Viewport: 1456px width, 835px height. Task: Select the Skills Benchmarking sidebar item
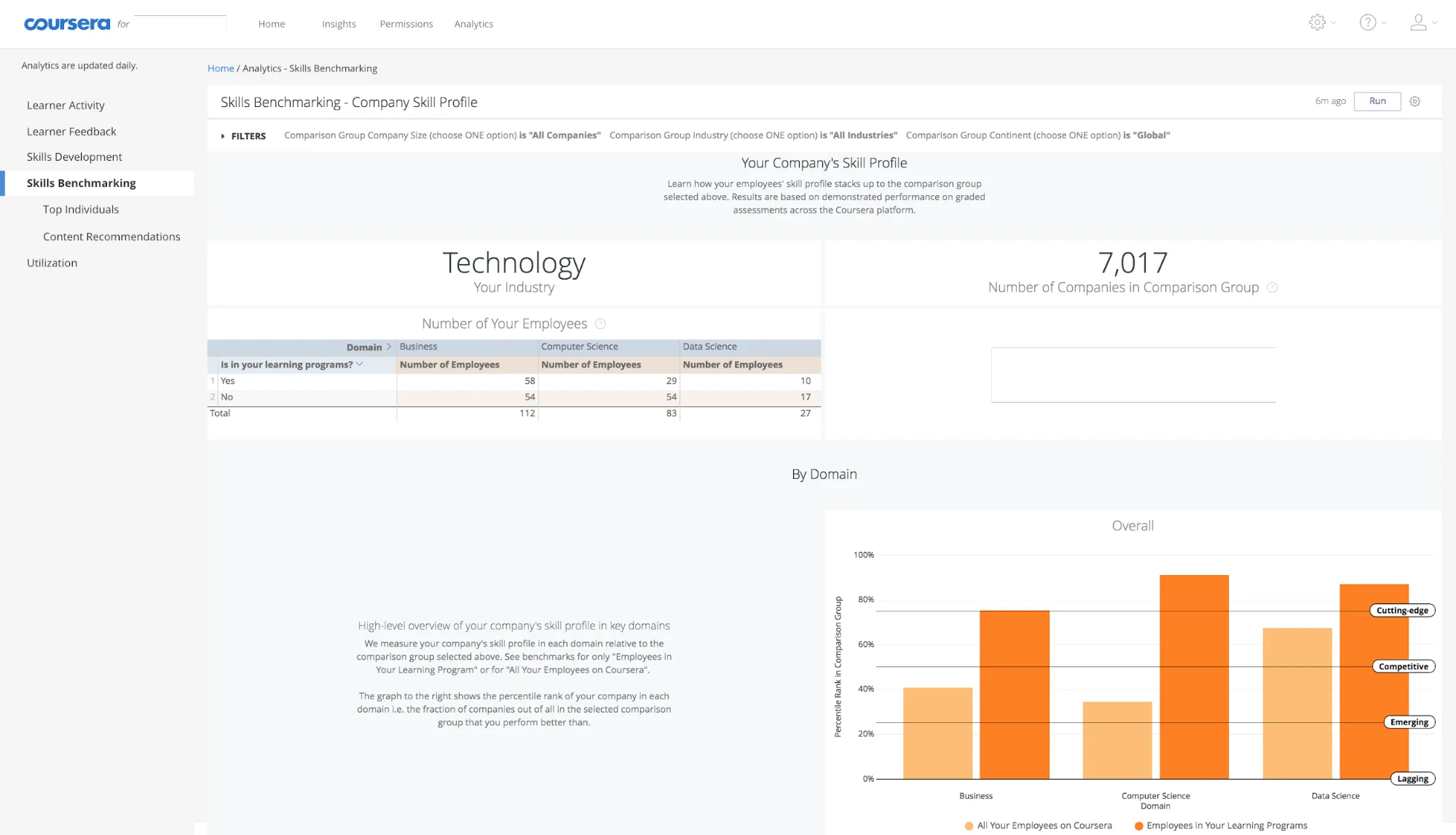pos(80,183)
